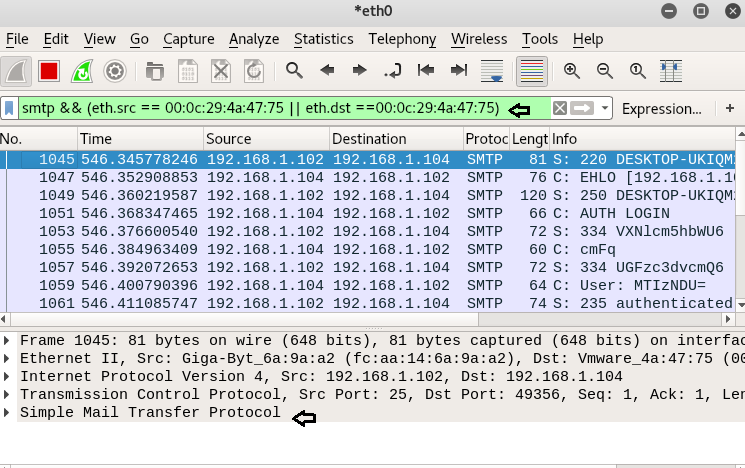Expand Transmission Control Protocol details
The image size is (745, 468).
pos(7,394)
